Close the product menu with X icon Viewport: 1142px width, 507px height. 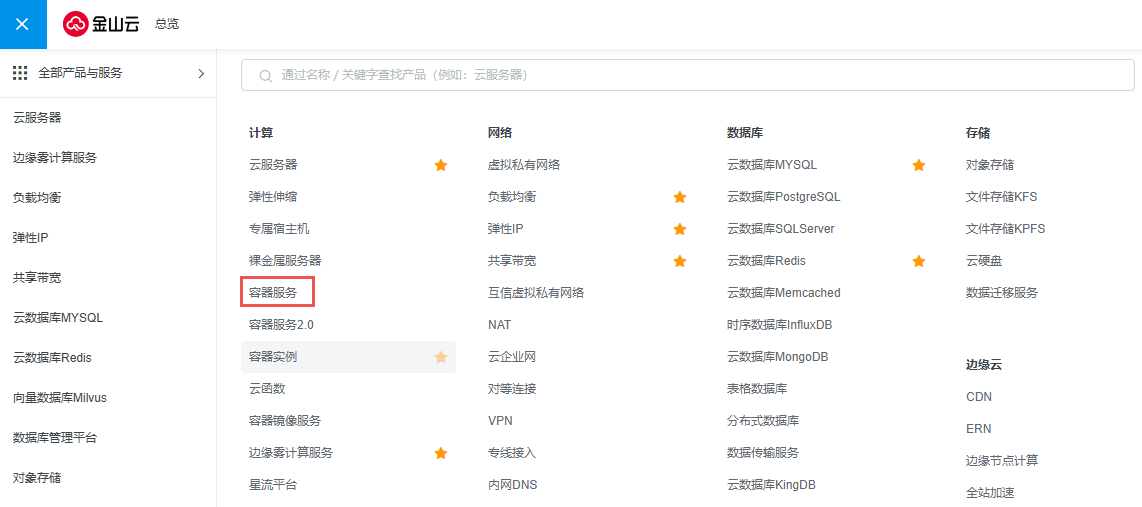pos(23,24)
